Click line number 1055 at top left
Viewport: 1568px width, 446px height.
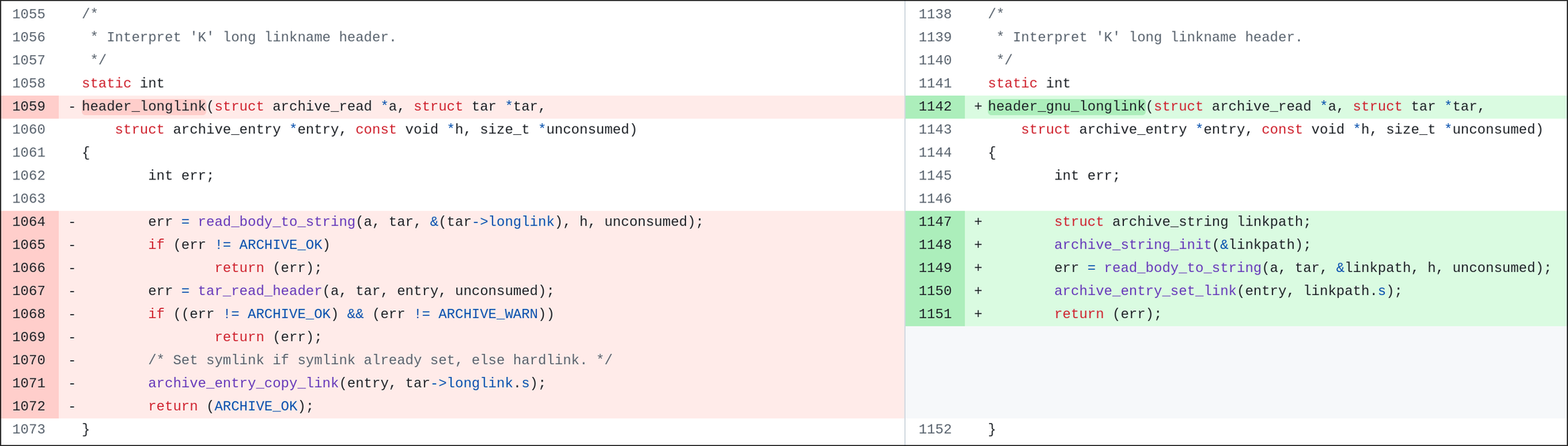tap(29, 14)
